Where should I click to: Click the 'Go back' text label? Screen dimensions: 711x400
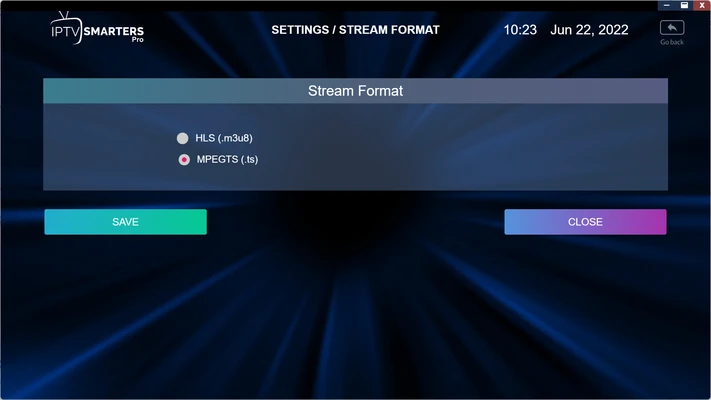click(x=672, y=42)
